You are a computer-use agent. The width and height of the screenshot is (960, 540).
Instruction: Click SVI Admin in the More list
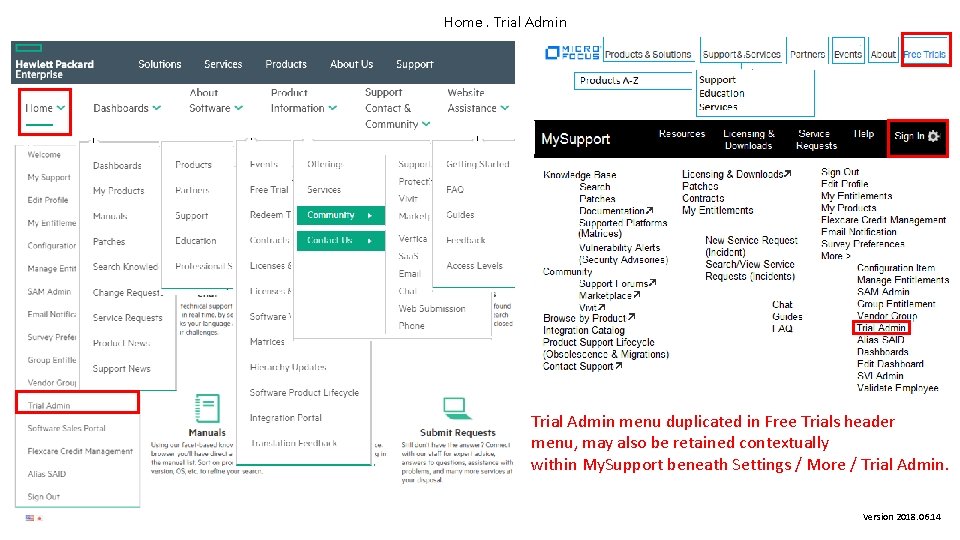[880, 376]
